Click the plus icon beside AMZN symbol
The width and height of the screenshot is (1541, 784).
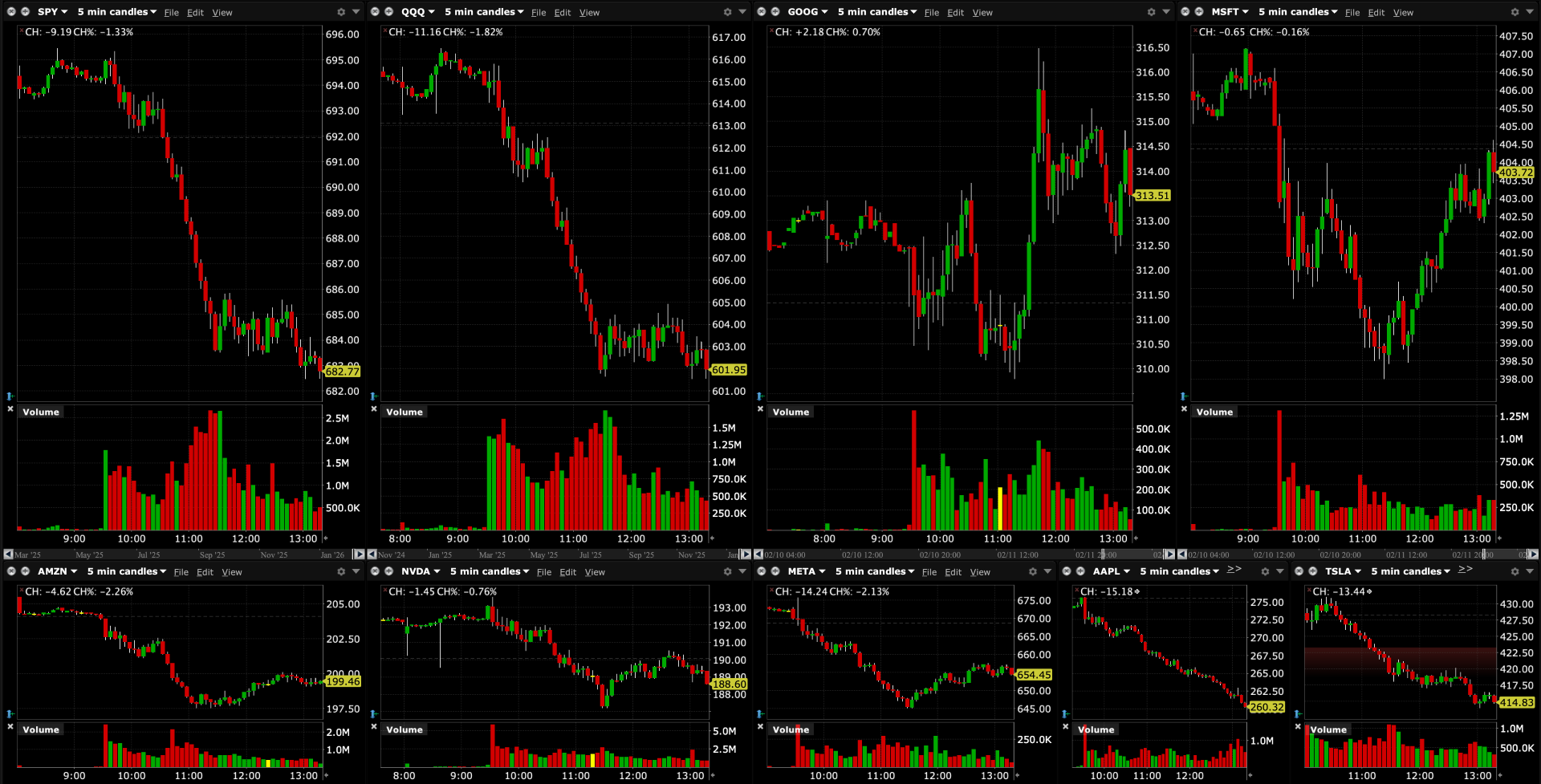click(x=25, y=571)
